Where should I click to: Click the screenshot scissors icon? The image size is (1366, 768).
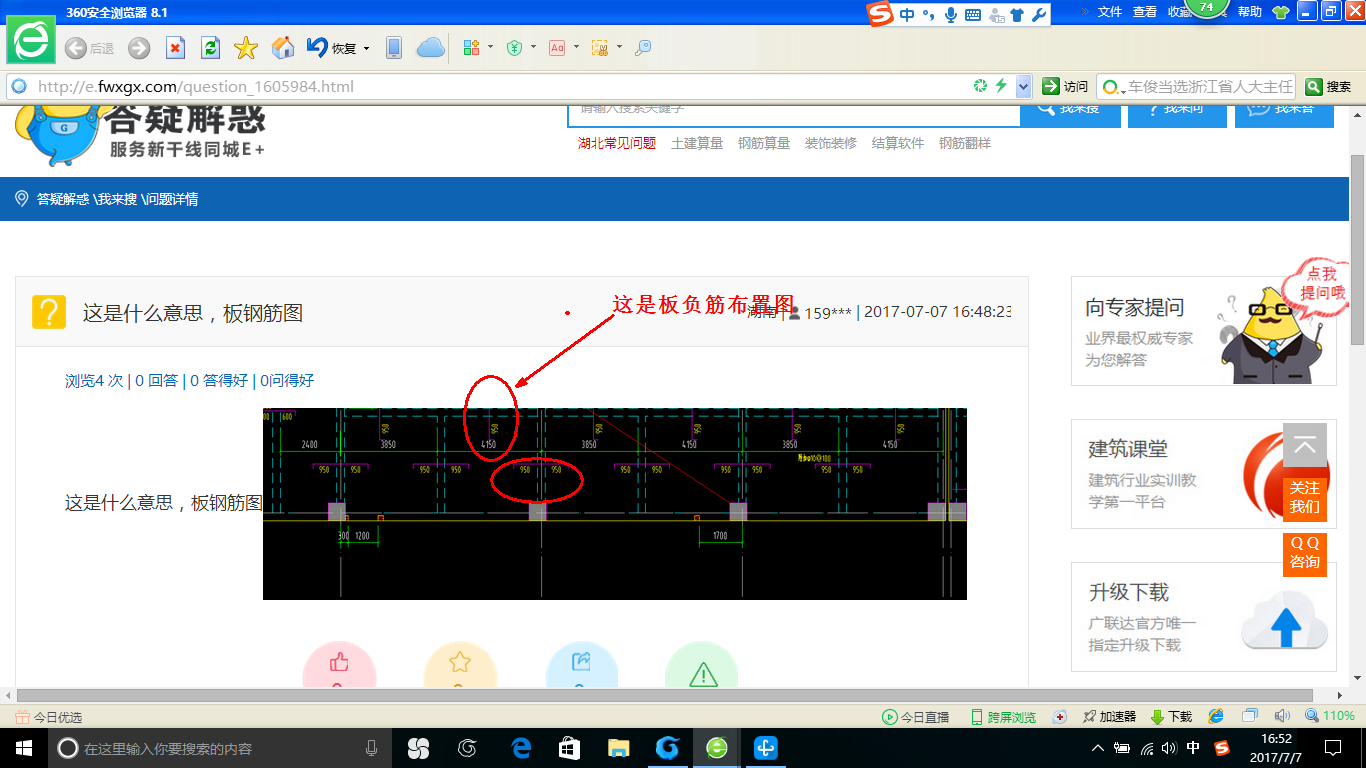click(x=600, y=48)
